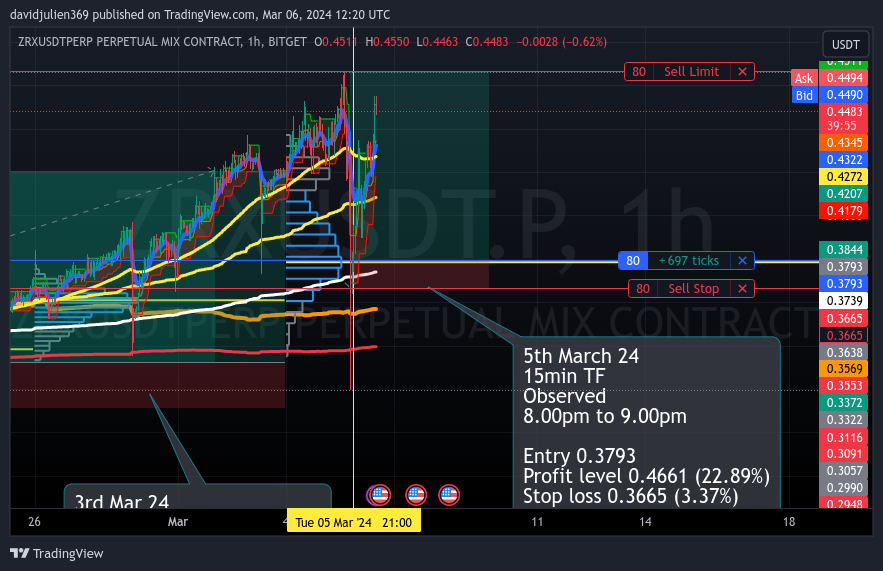883x571 pixels.
Task: Click the date label 26 on time axis
Action: coord(34,521)
